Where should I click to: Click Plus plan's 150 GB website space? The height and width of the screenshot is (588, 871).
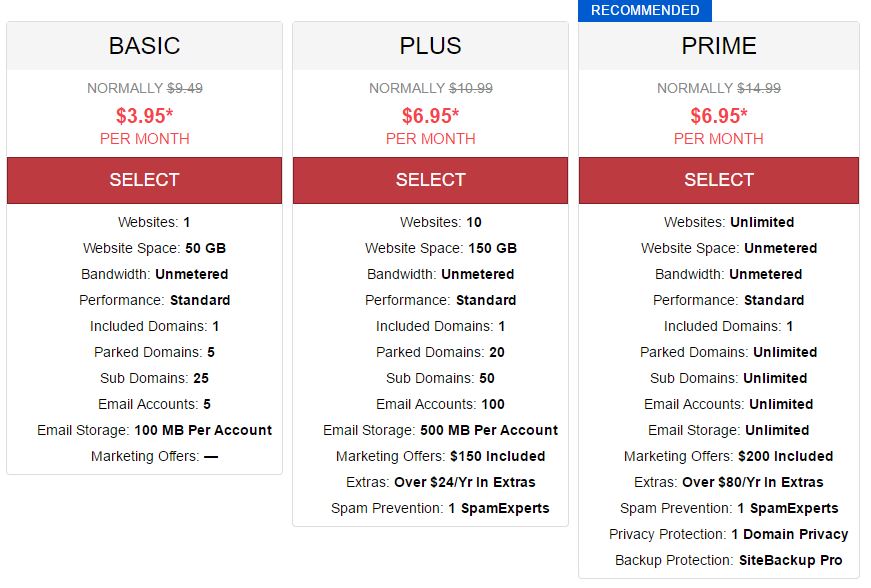pyautogui.click(x=493, y=248)
